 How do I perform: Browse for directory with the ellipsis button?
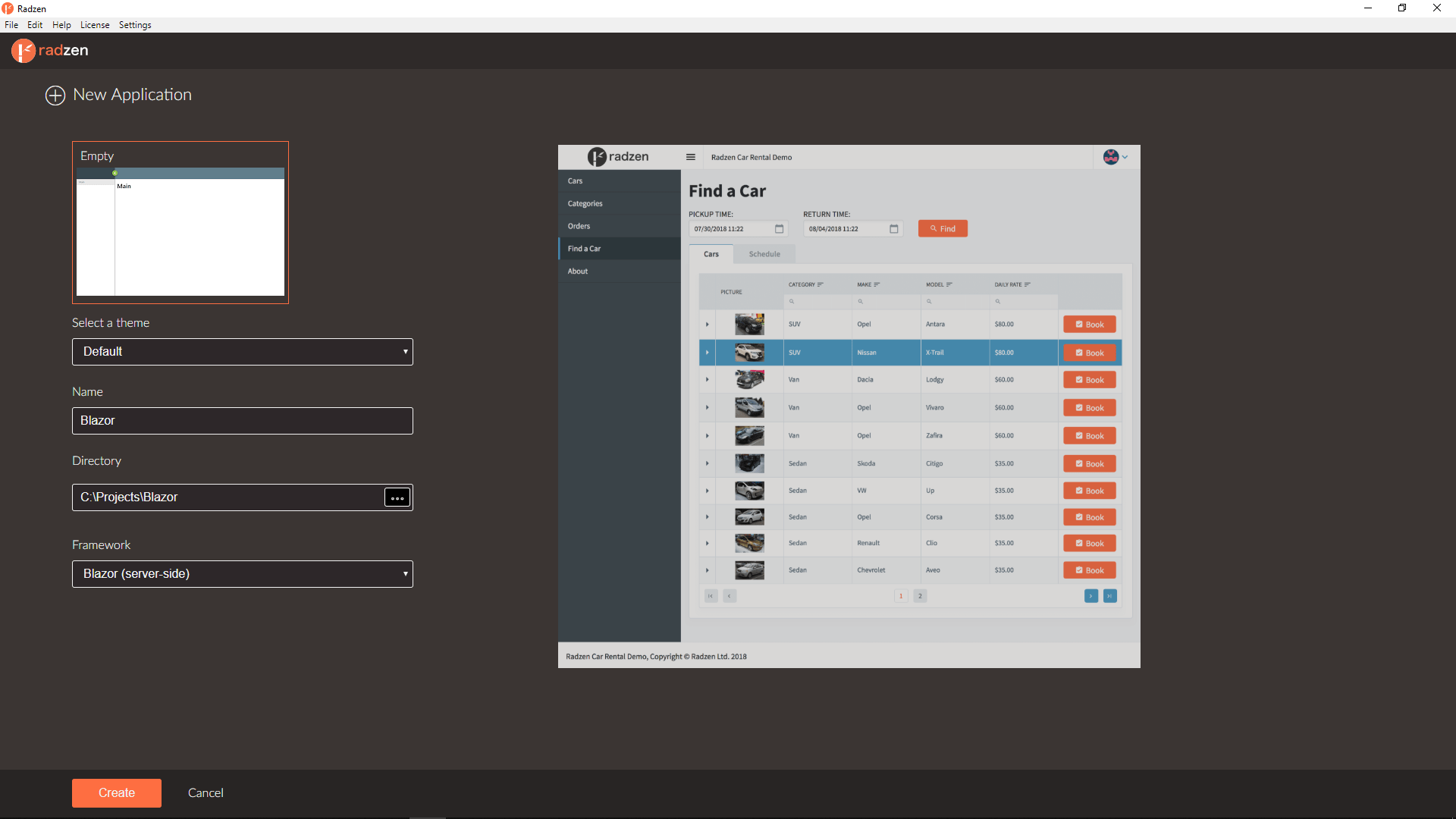(x=397, y=497)
